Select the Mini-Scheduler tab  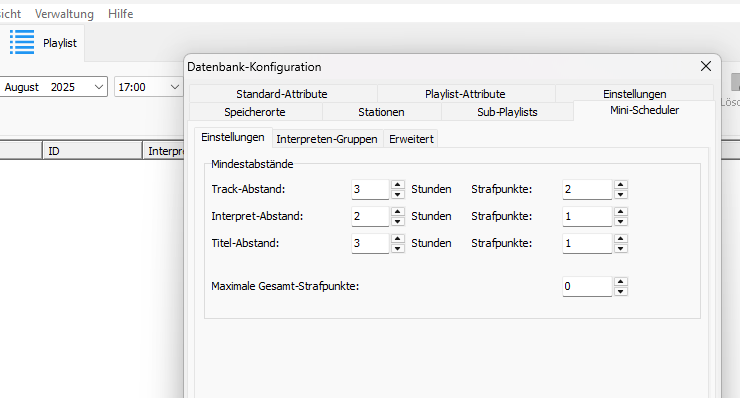pyautogui.click(x=644, y=110)
